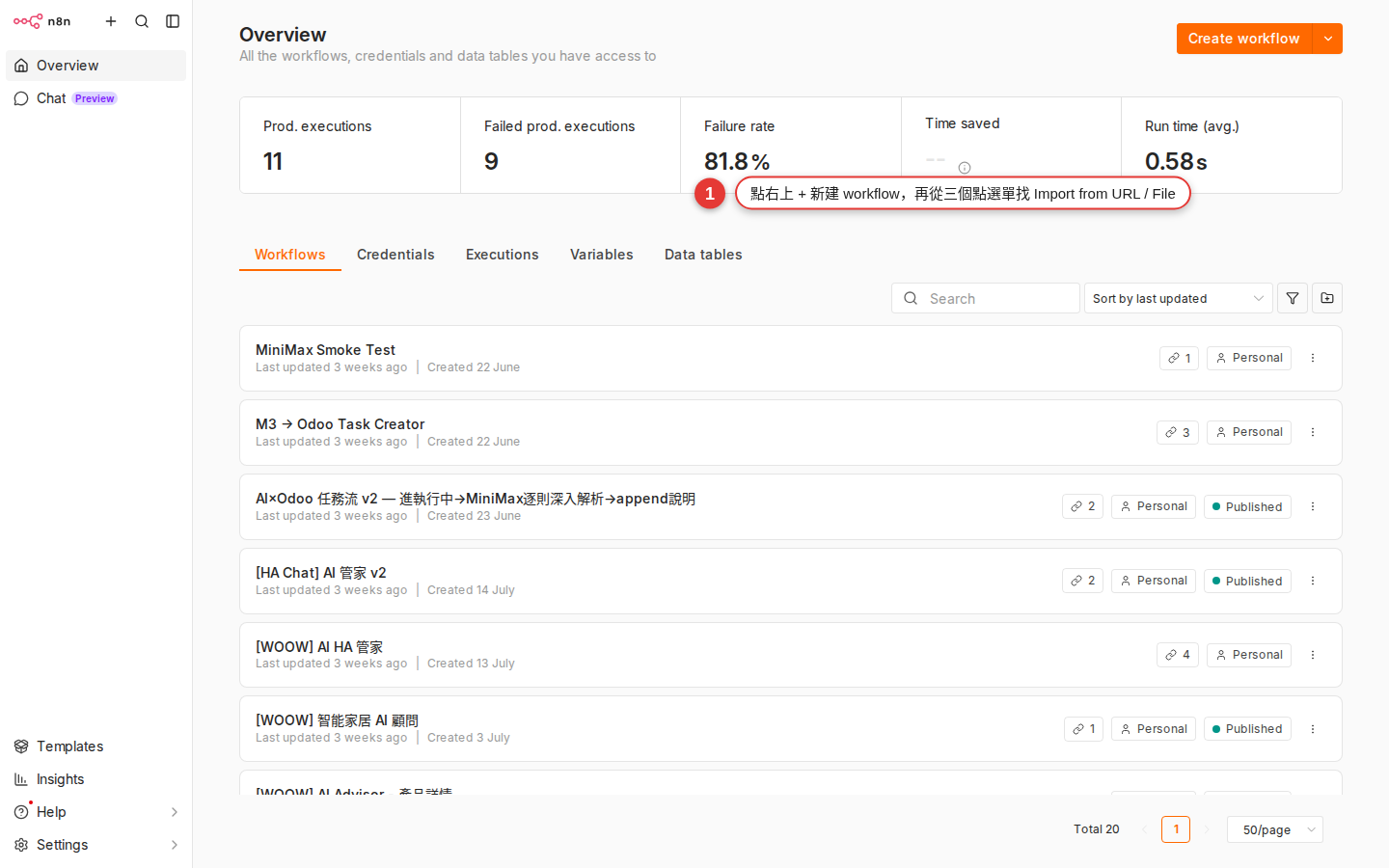Open actions menu for MiniMax Smoke Test
Viewport: 1389px width, 868px height.
coord(1313,358)
